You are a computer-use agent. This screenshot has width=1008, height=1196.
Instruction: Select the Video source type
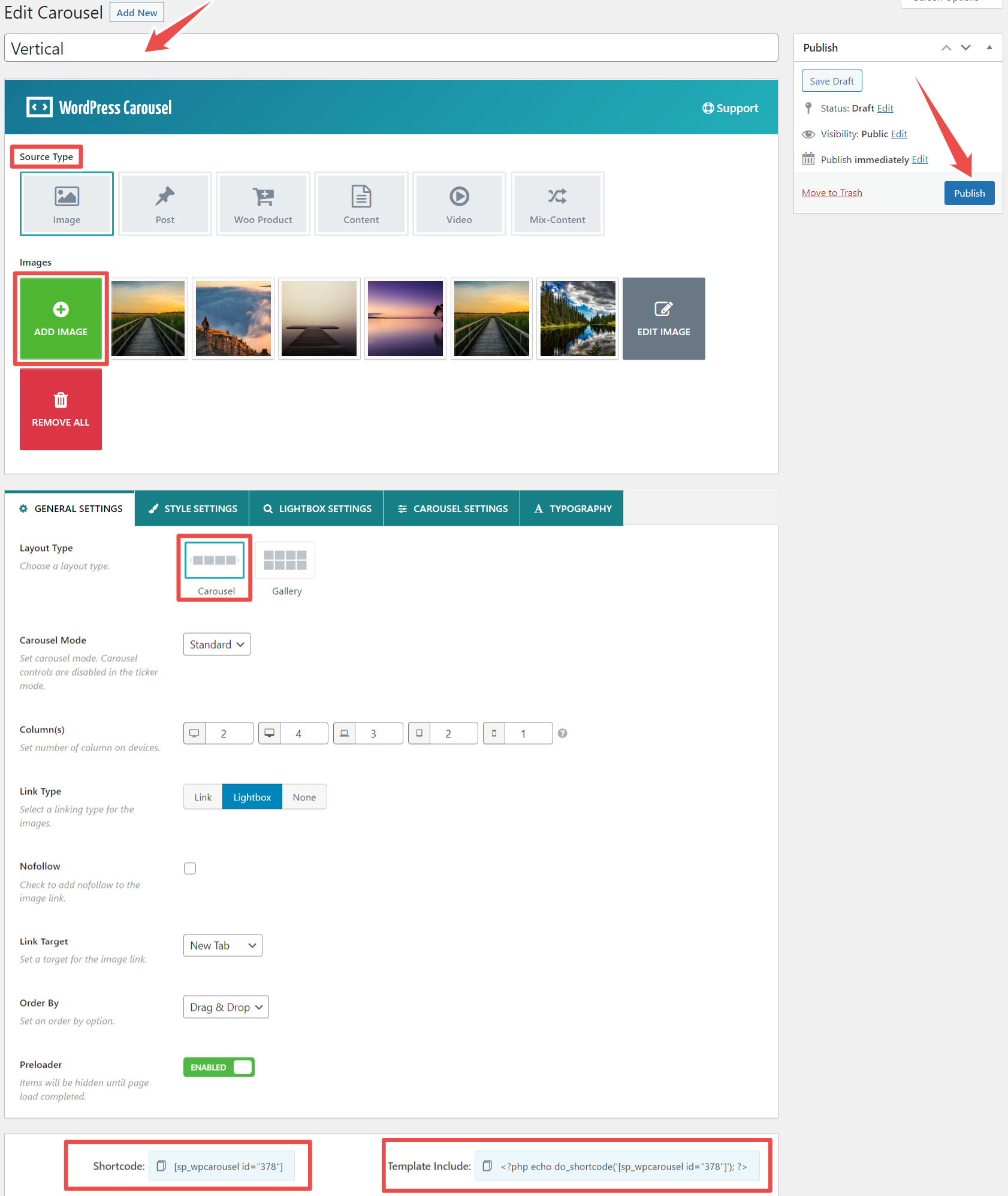459,203
